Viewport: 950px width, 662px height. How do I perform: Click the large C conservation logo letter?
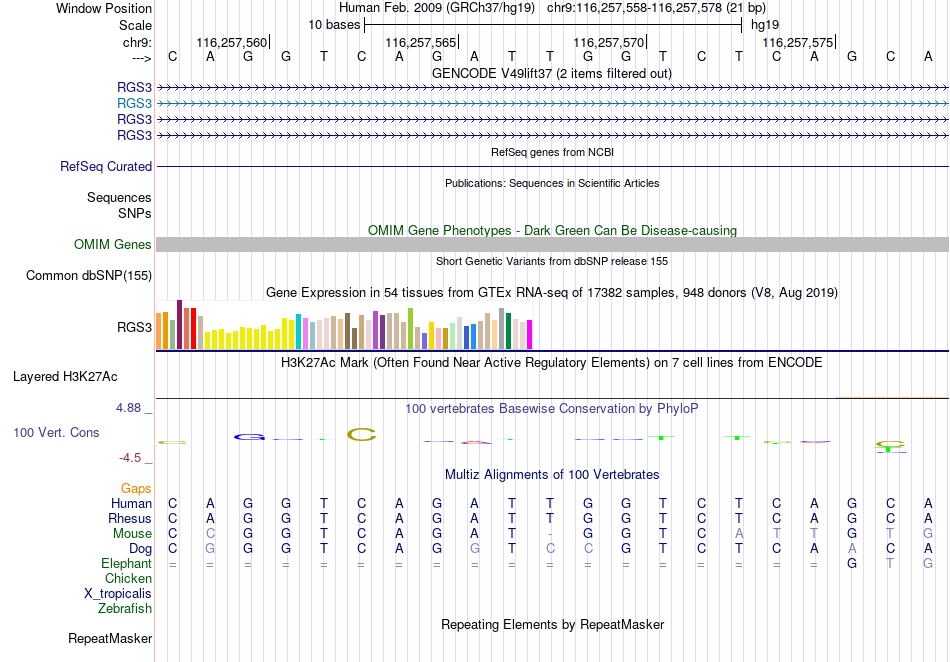[362, 434]
